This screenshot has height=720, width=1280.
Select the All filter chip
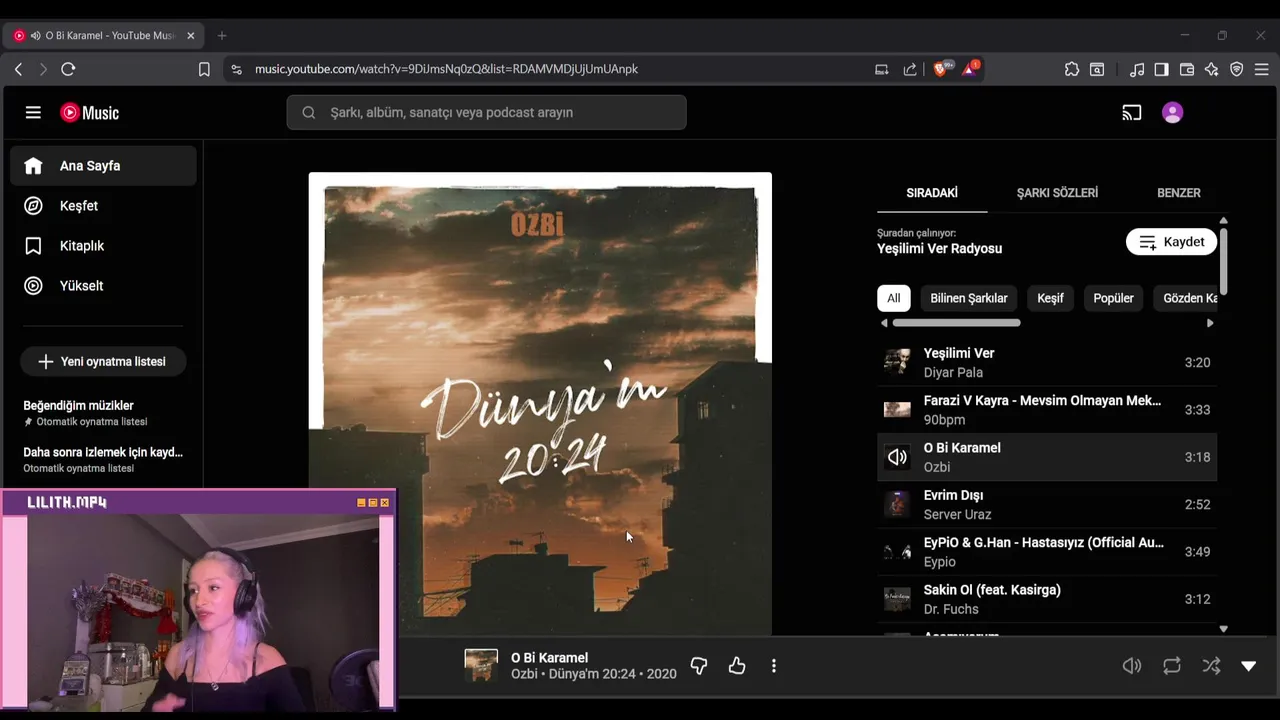pyautogui.click(x=894, y=298)
